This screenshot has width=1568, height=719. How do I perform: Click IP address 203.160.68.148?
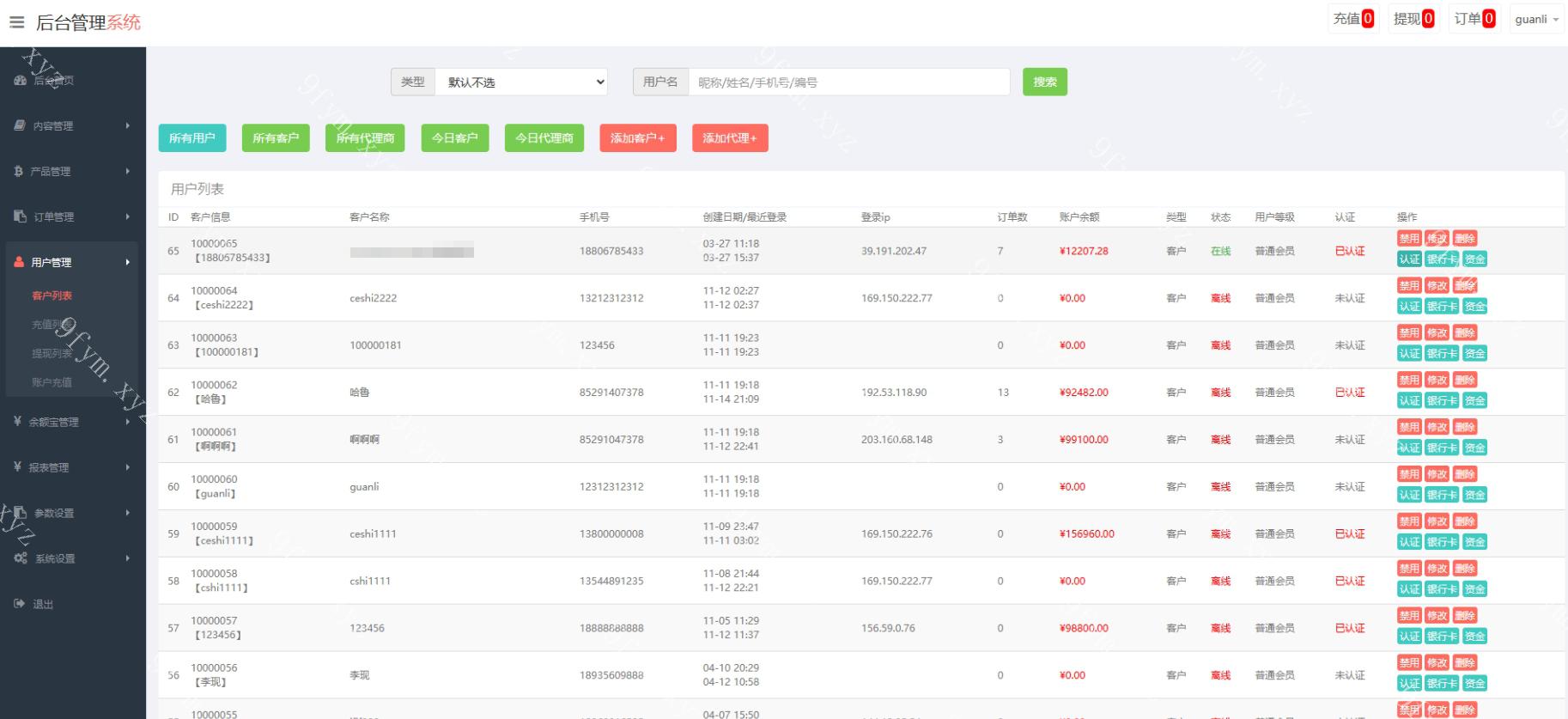click(896, 440)
